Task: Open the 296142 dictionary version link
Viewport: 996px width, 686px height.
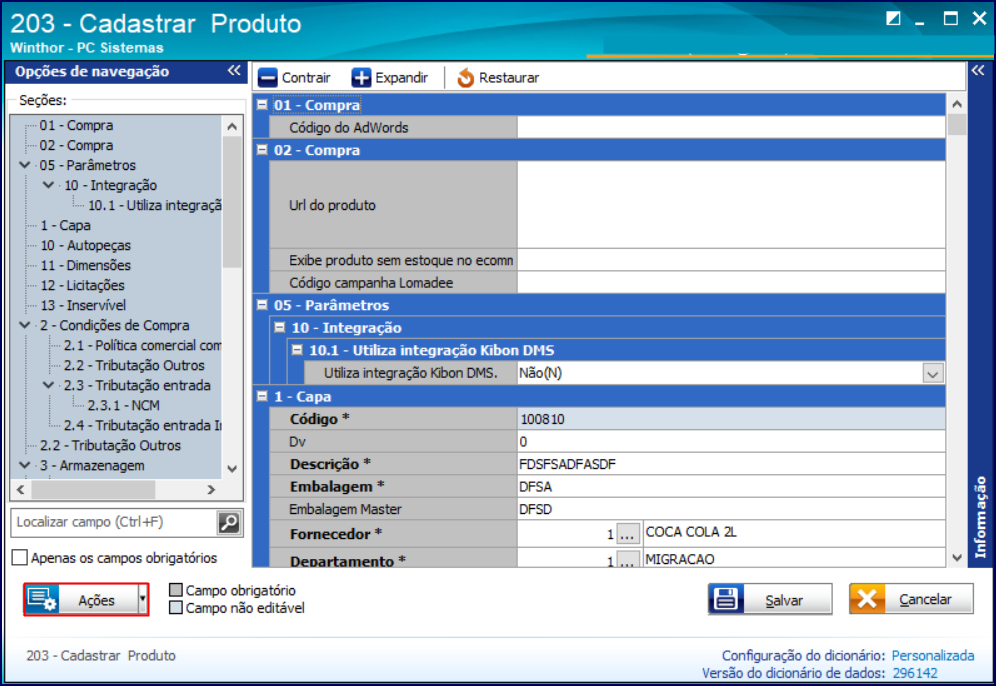Action: coord(915,673)
